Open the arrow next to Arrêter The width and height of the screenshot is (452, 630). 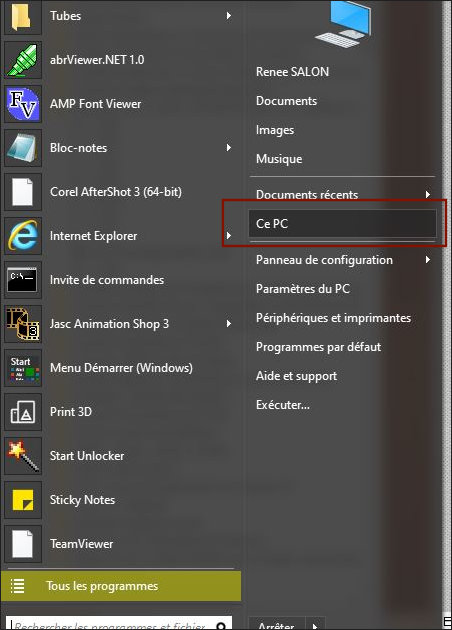(x=315, y=625)
